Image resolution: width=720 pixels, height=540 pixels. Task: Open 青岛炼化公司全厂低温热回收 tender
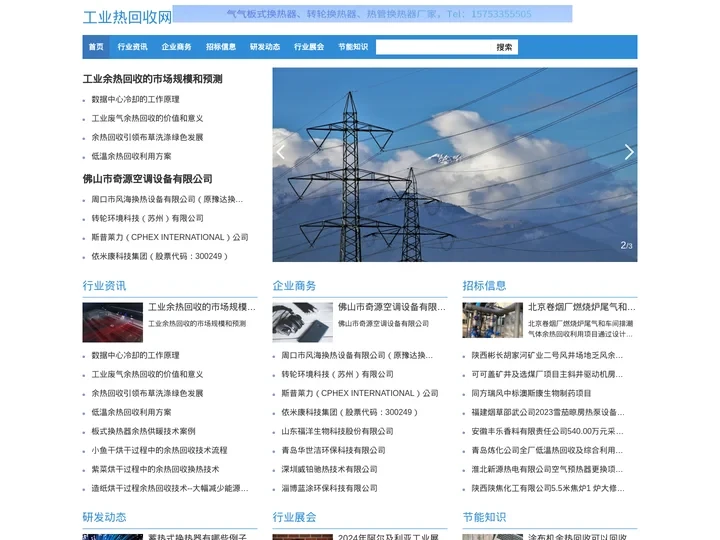[x=547, y=450]
